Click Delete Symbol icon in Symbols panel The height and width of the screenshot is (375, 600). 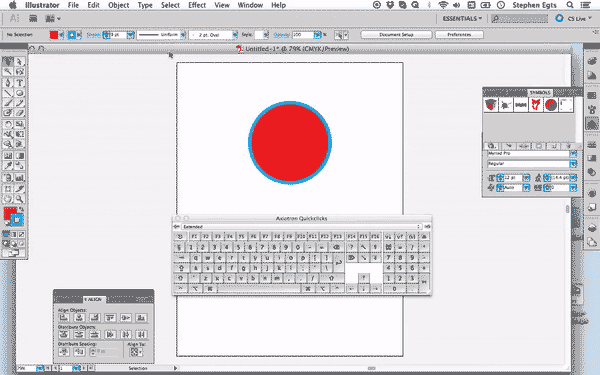(x=568, y=146)
